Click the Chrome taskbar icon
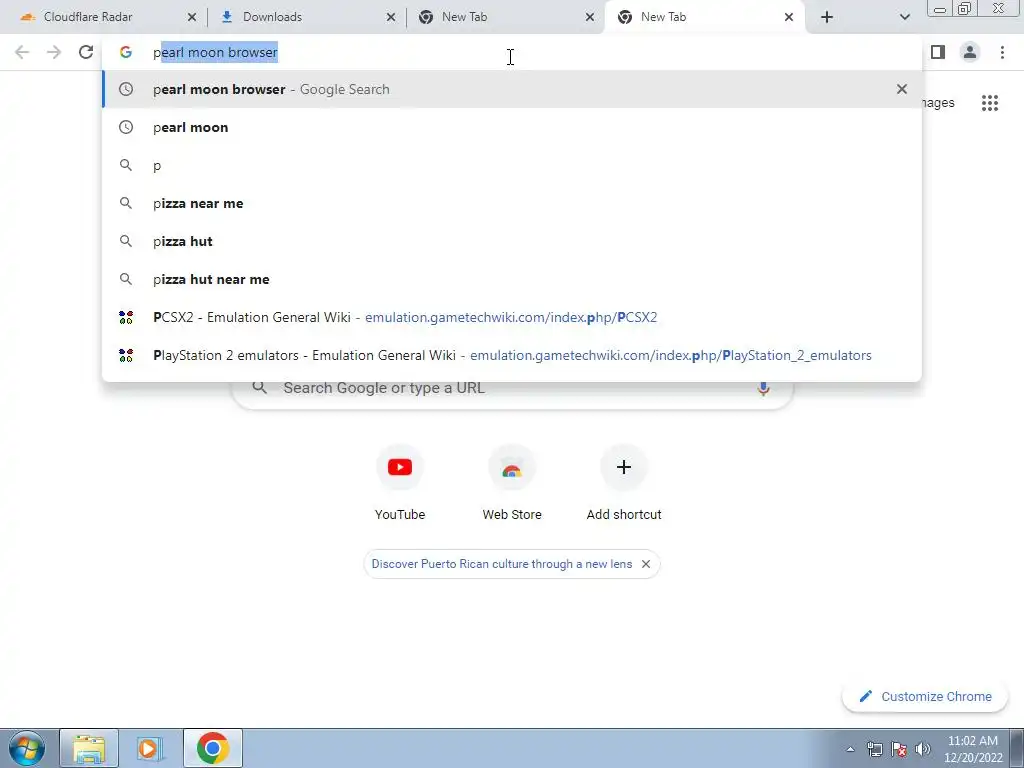The image size is (1024, 768). 212,748
